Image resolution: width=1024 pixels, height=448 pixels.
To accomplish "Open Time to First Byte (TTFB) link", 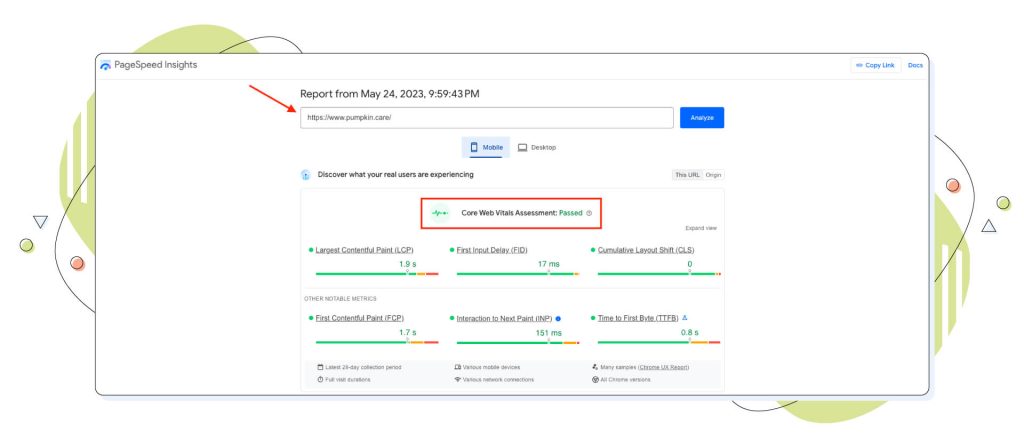I will pos(638,318).
